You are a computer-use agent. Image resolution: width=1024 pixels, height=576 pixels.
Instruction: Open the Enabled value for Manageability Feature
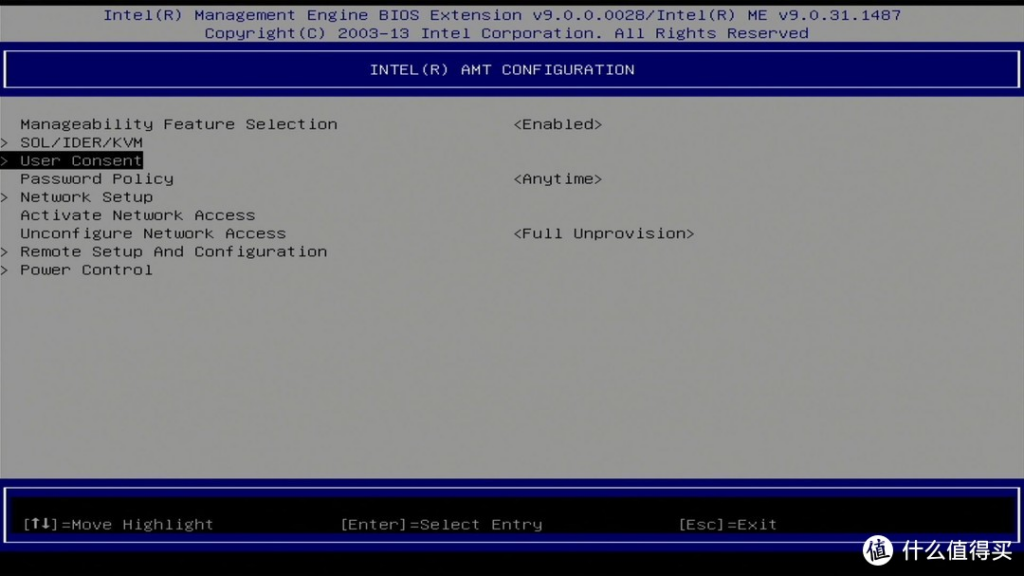pyautogui.click(x=557, y=125)
